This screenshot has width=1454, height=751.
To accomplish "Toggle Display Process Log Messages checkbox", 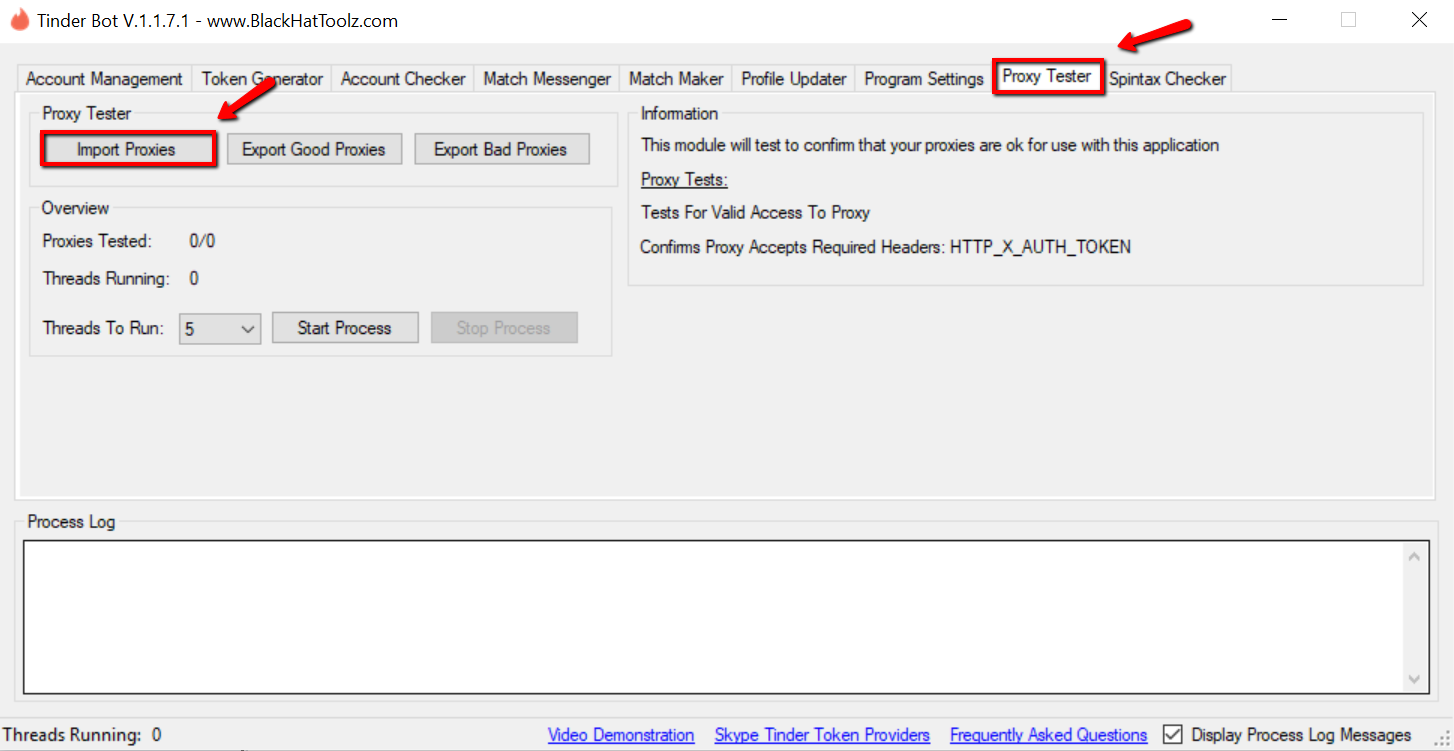I will pyautogui.click(x=1172, y=735).
